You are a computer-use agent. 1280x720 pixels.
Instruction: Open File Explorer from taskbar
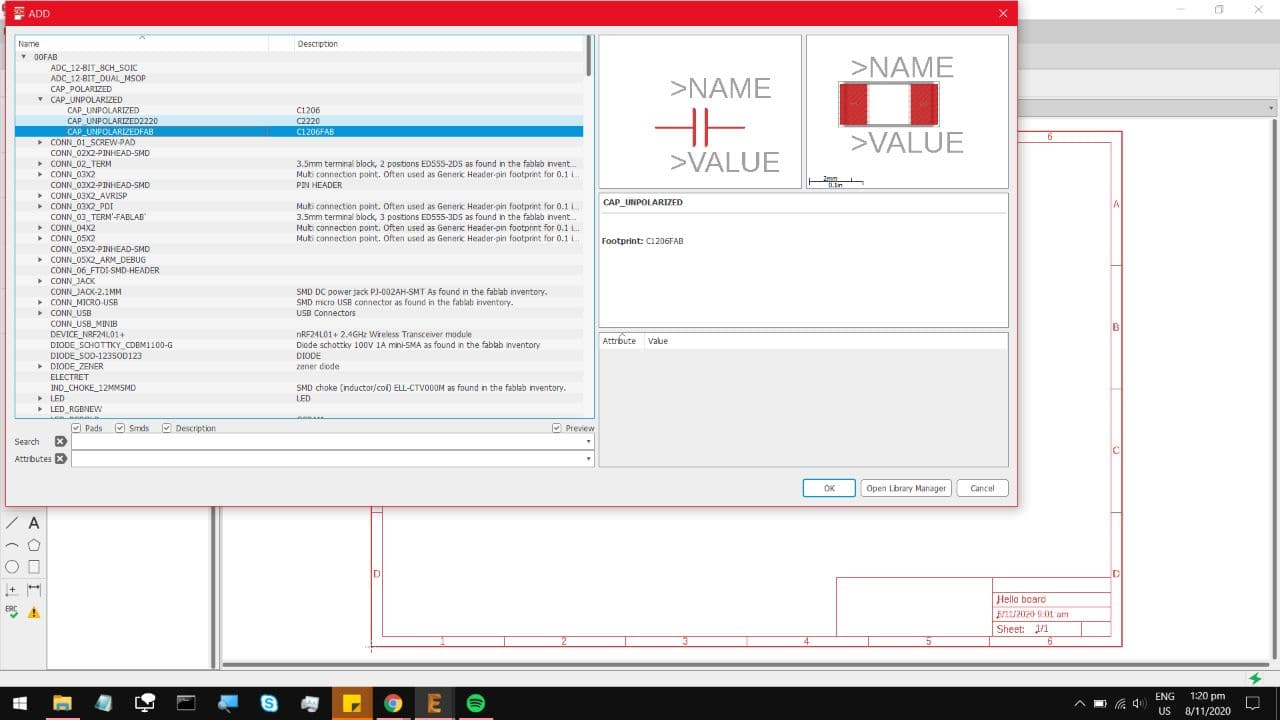coord(61,703)
